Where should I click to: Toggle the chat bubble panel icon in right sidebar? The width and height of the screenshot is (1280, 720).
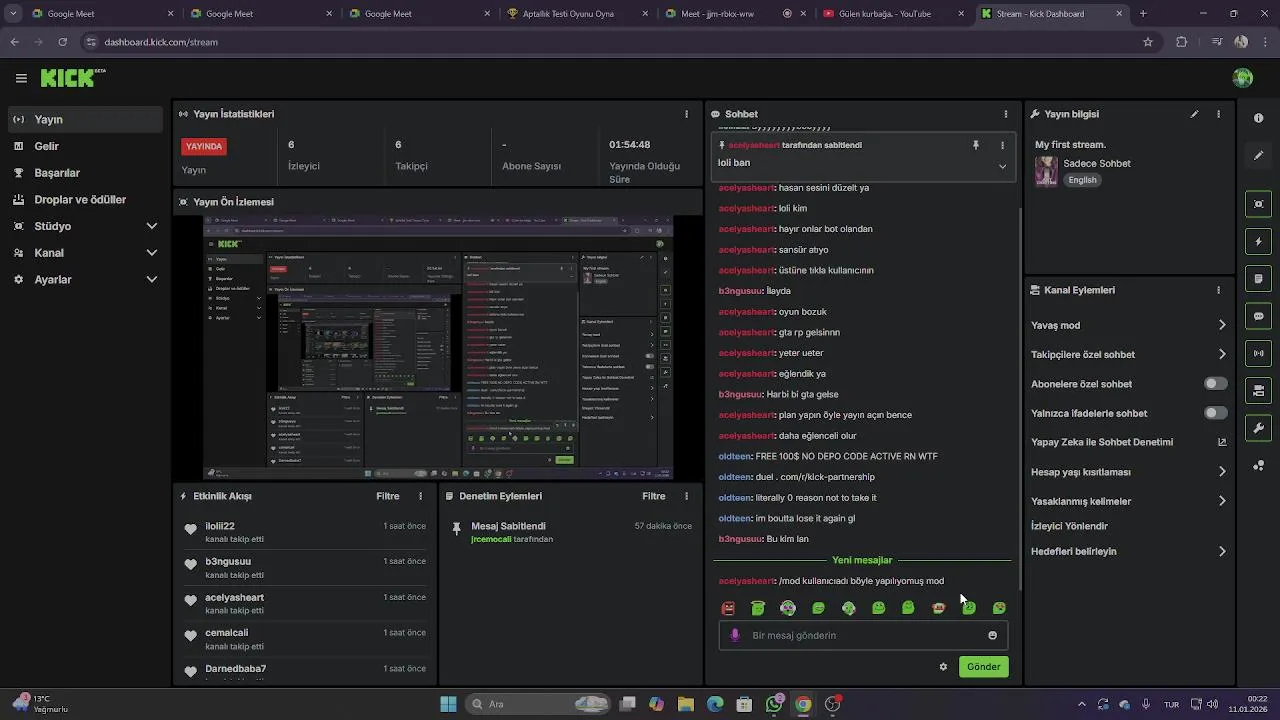(x=1258, y=316)
